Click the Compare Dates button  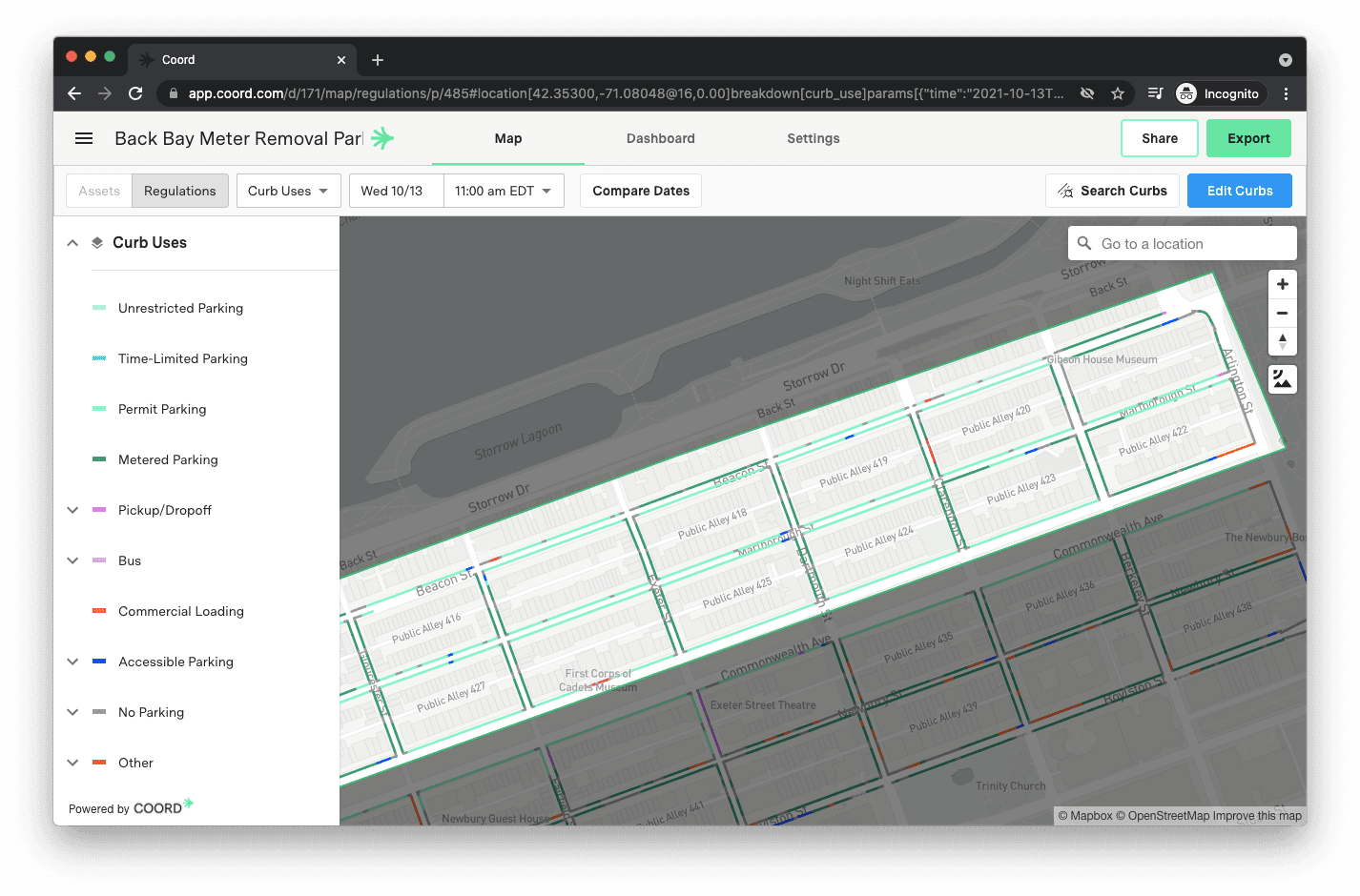(641, 191)
